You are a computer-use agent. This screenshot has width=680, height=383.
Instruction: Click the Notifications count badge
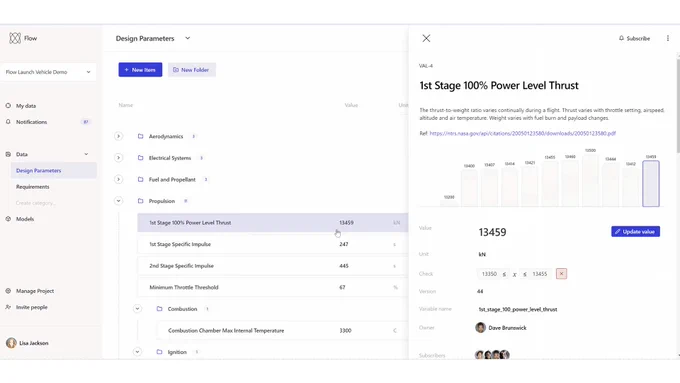click(85, 122)
